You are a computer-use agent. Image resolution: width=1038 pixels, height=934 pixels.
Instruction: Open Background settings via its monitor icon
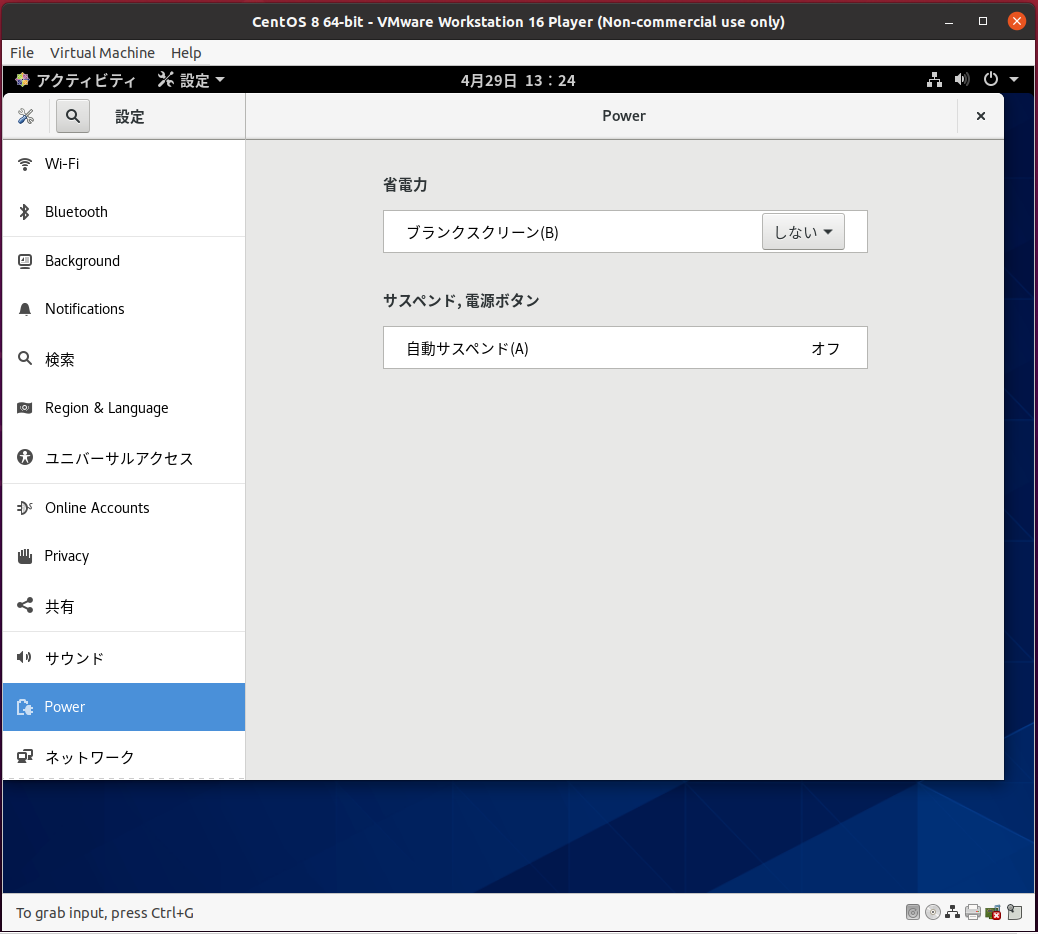[x=25, y=261]
